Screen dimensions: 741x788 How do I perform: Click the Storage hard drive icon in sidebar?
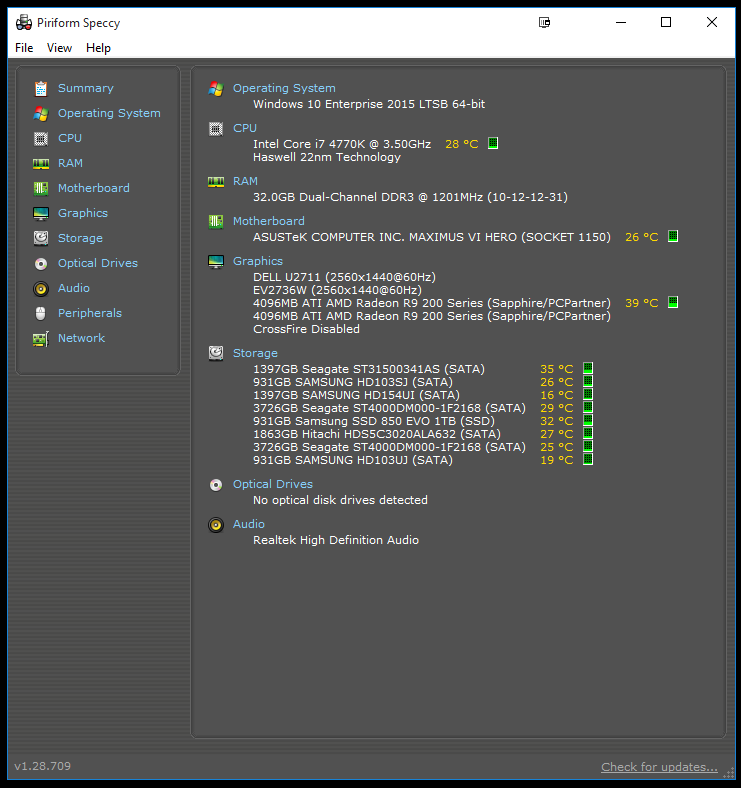(x=41, y=238)
